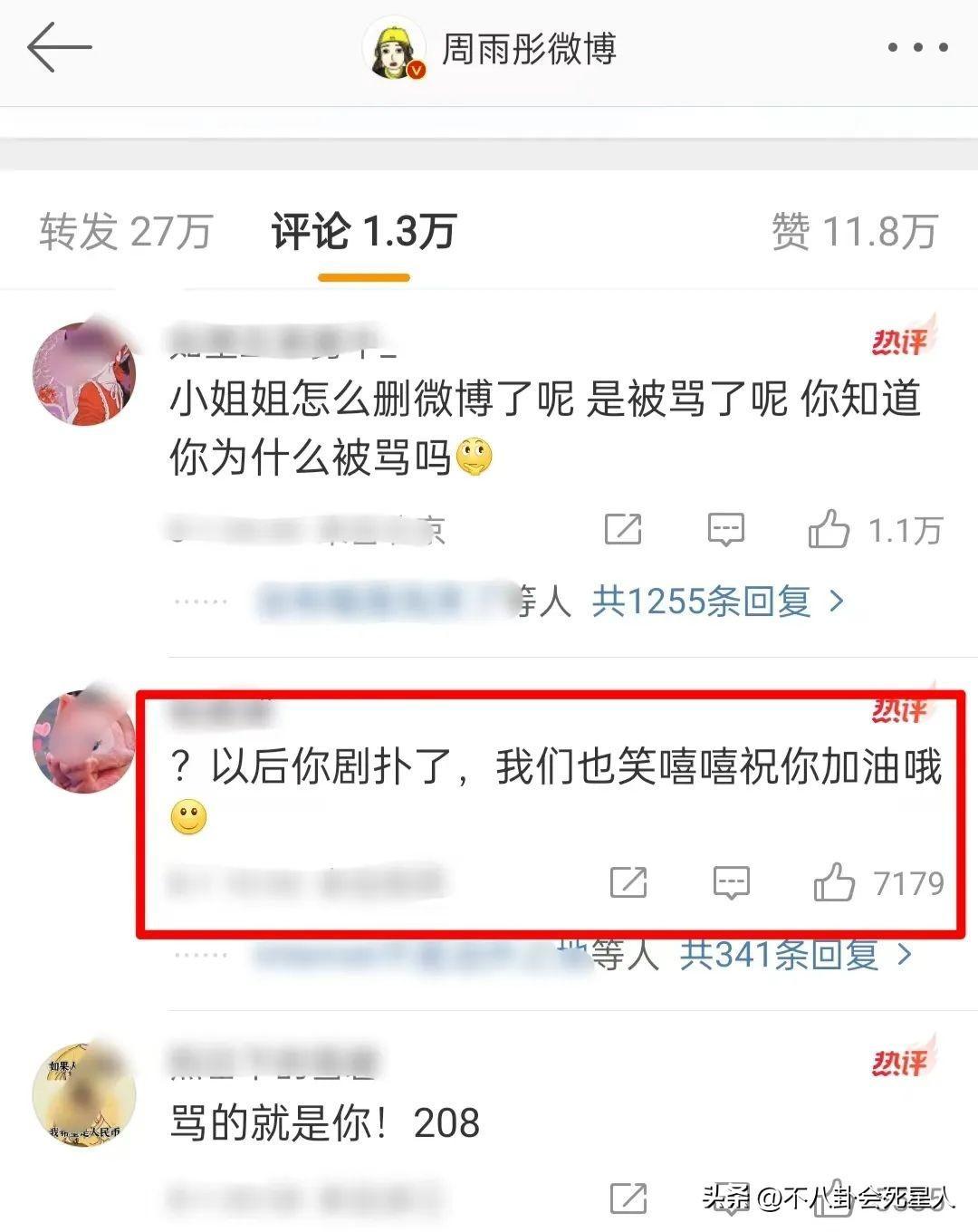This screenshot has width=978, height=1232.
Task: Expand 共1255条回复 replies
Action: [719, 601]
